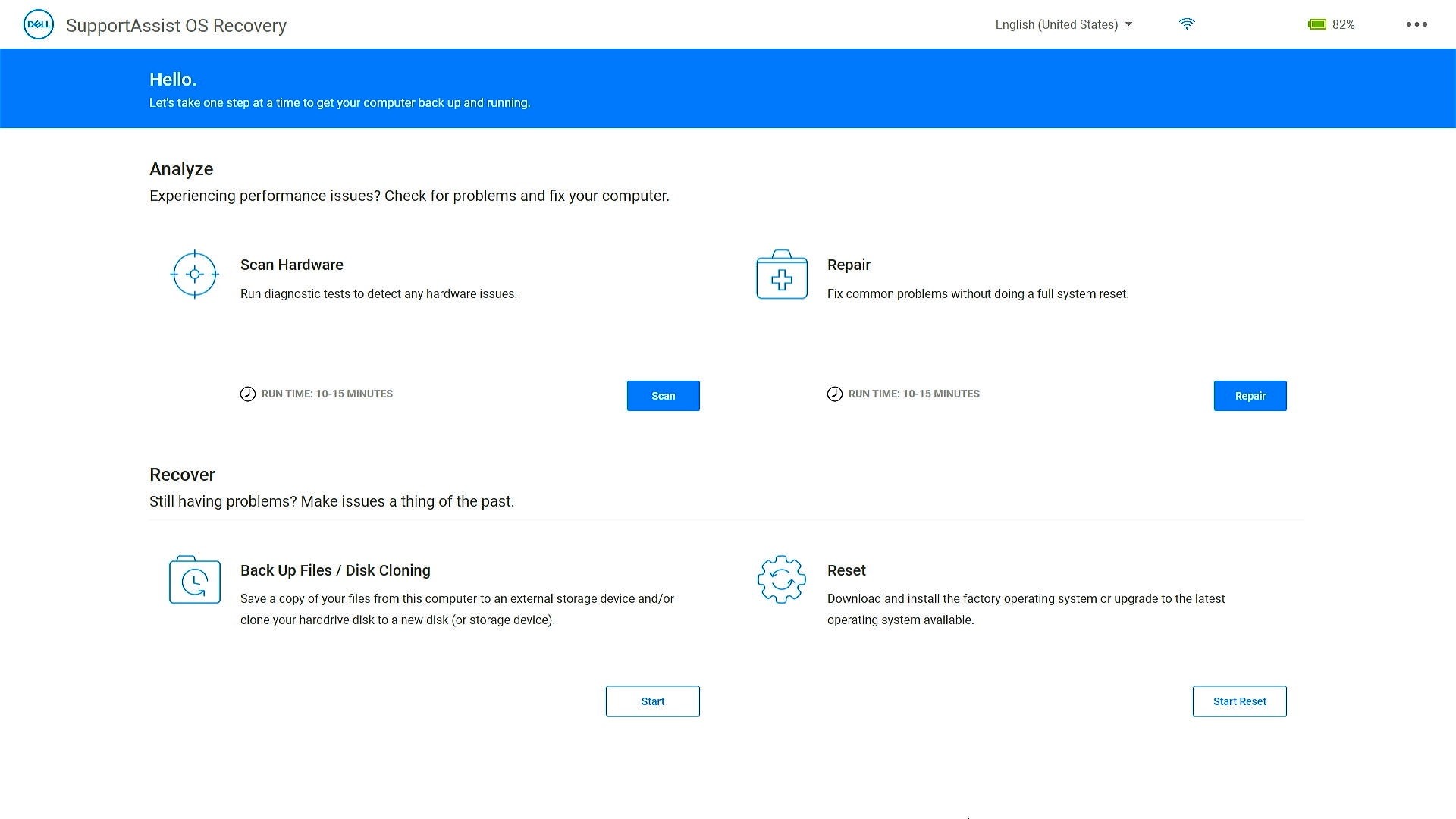The width and height of the screenshot is (1456, 819).
Task: Click the SupportAssist OS Recovery title
Action: click(x=176, y=25)
